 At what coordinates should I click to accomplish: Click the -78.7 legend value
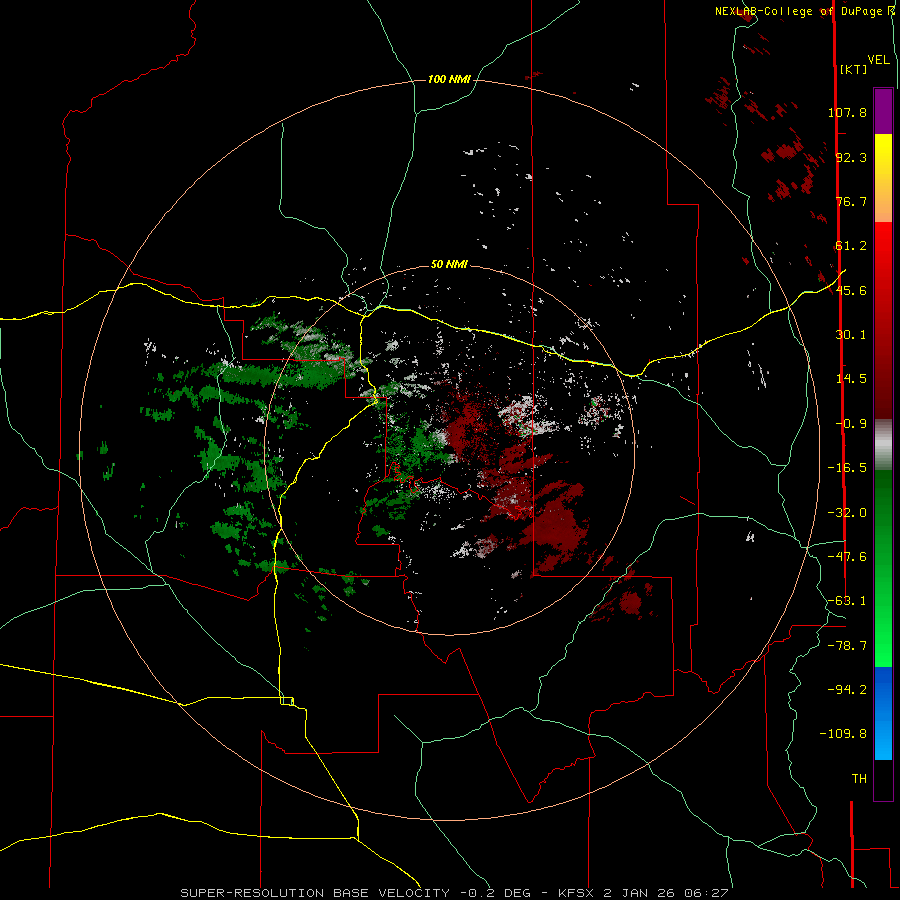pyautogui.click(x=847, y=646)
